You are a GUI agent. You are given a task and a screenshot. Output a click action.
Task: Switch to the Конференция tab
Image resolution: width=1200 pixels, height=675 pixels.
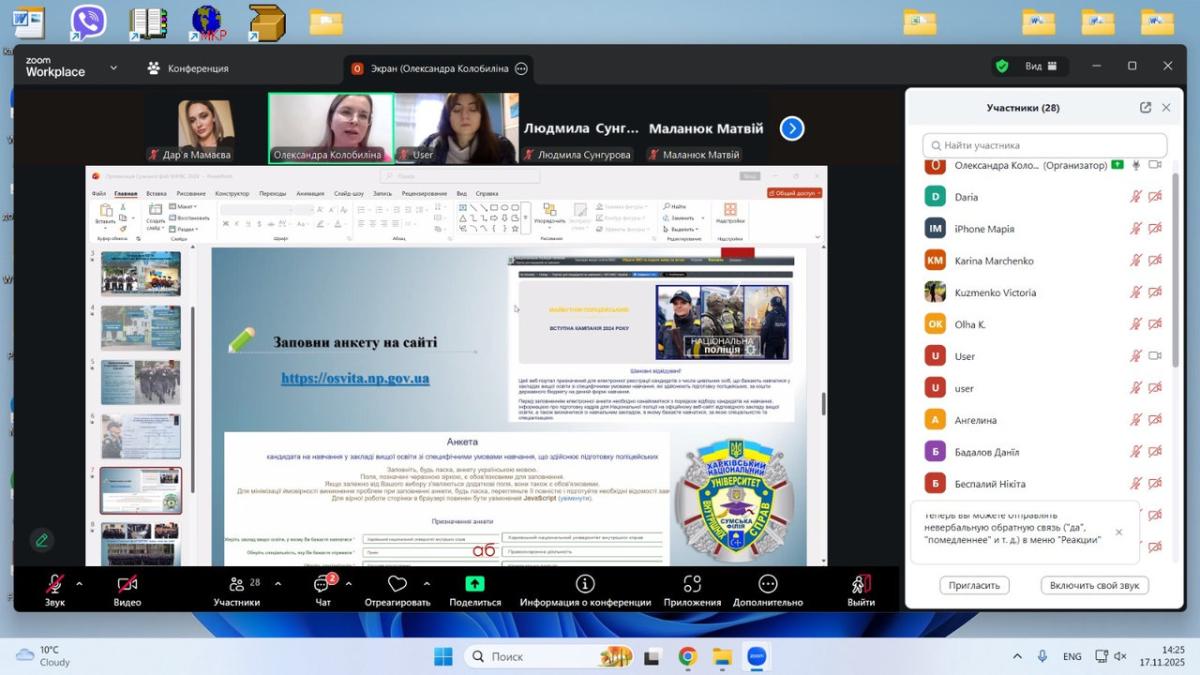[188, 68]
